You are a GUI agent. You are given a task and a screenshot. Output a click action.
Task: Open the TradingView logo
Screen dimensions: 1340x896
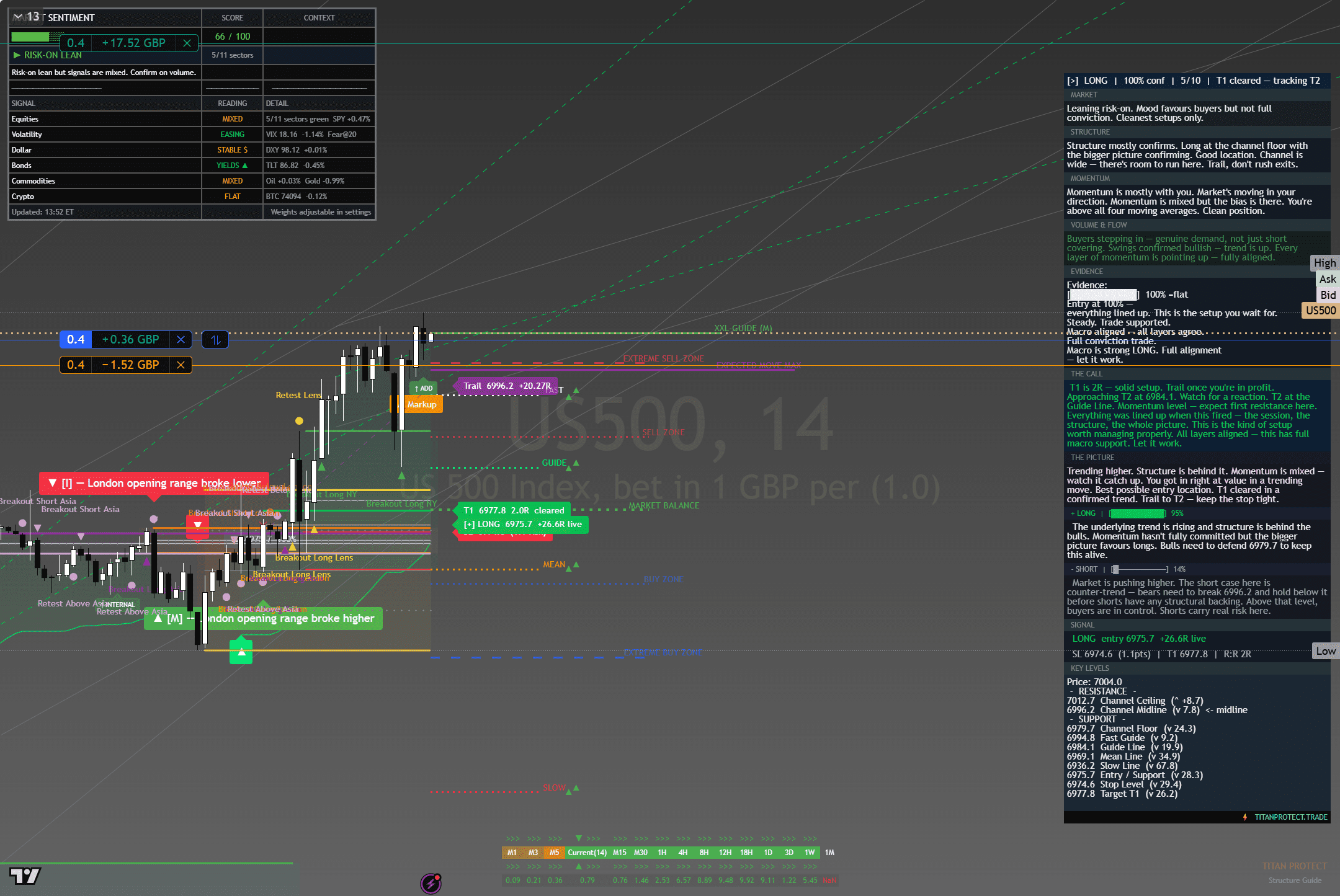point(25,876)
